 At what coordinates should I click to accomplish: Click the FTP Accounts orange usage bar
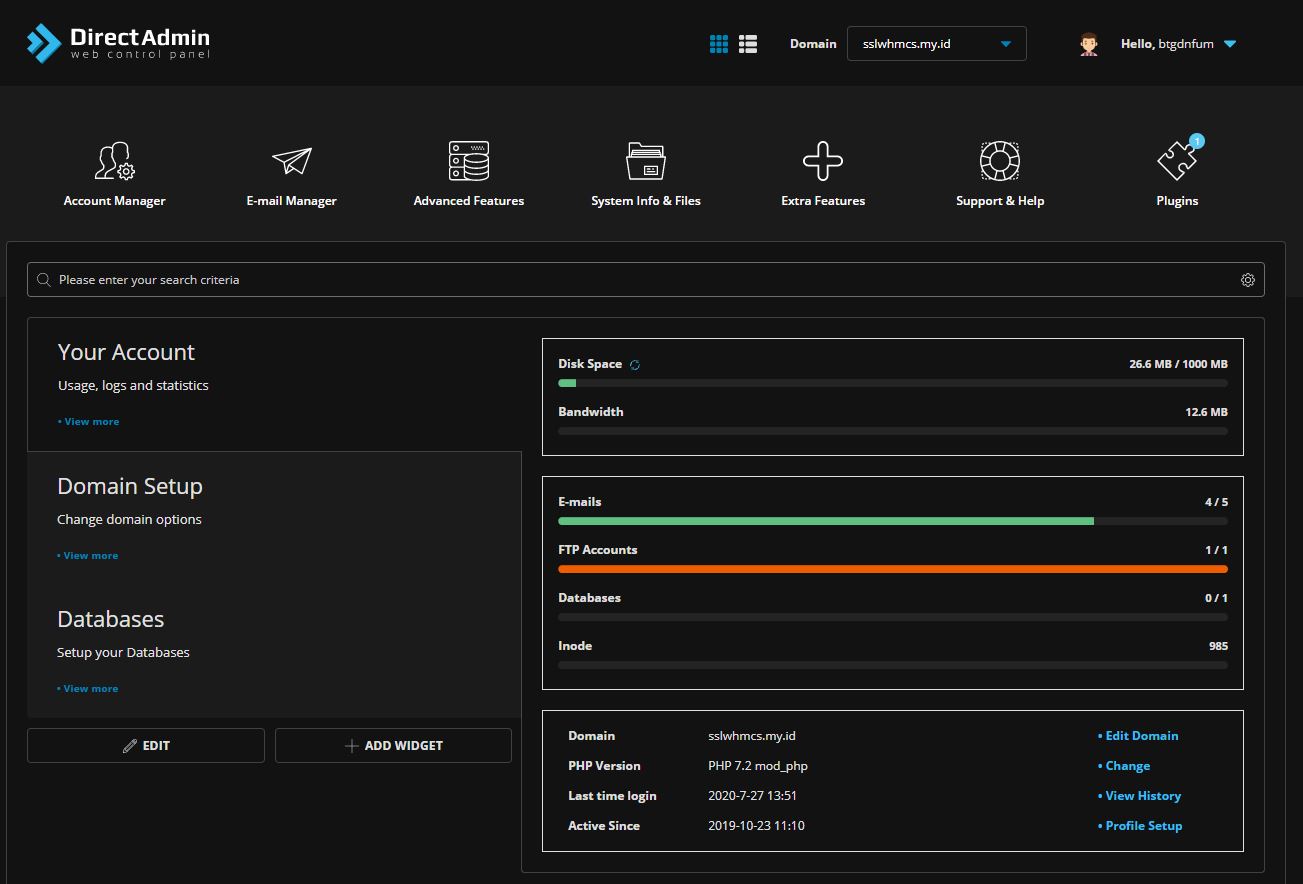(893, 570)
